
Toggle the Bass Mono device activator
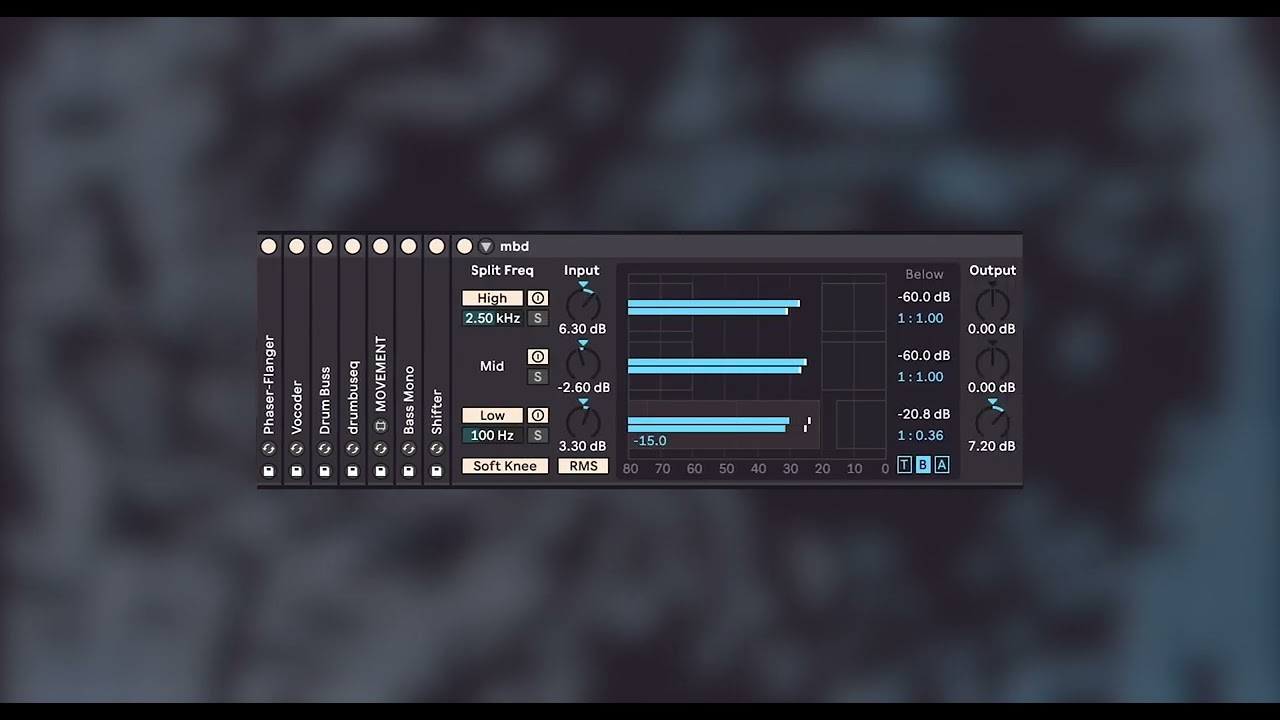click(x=408, y=246)
